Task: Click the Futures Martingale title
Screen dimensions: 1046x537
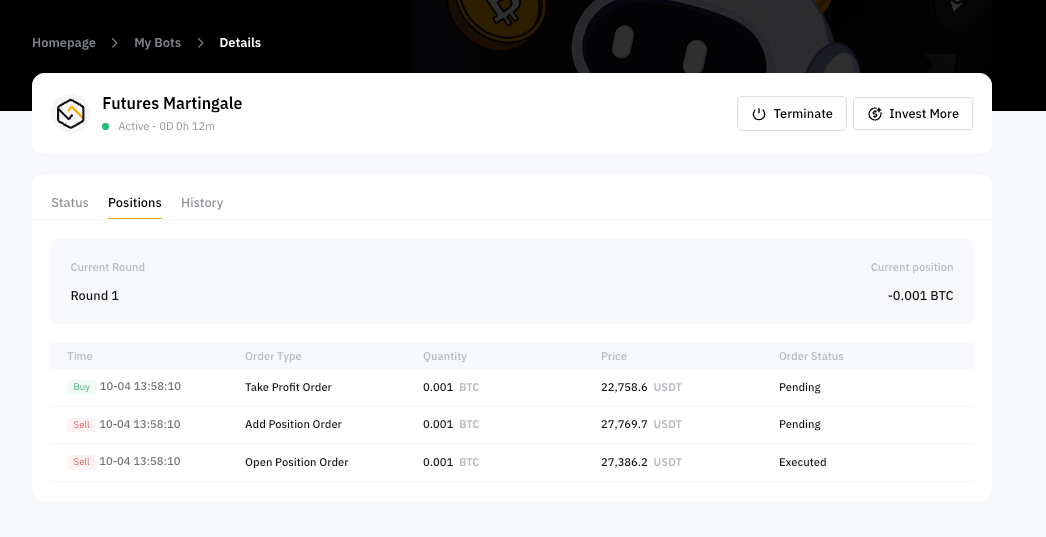Action: pyautogui.click(x=172, y=103)
